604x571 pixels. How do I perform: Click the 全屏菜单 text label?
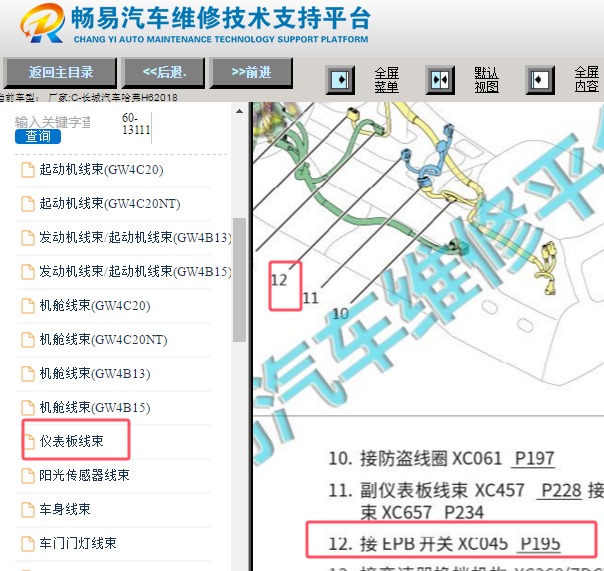click(386, 80)
